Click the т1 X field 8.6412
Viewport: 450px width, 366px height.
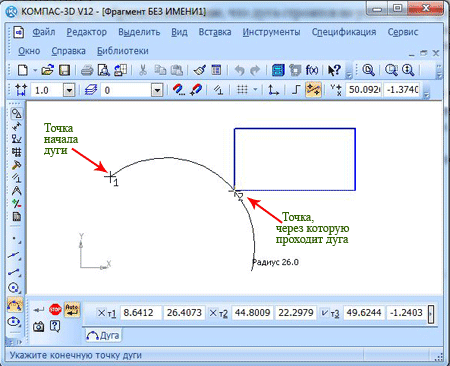point(141,313)
